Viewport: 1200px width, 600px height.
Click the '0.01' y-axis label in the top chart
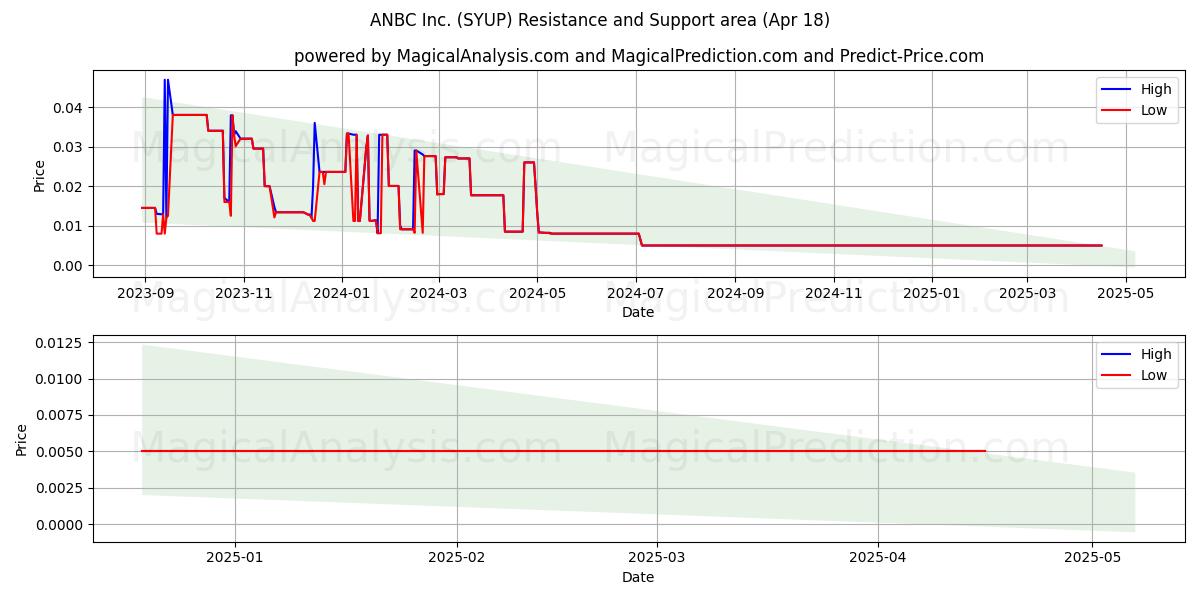pos(68,226)
